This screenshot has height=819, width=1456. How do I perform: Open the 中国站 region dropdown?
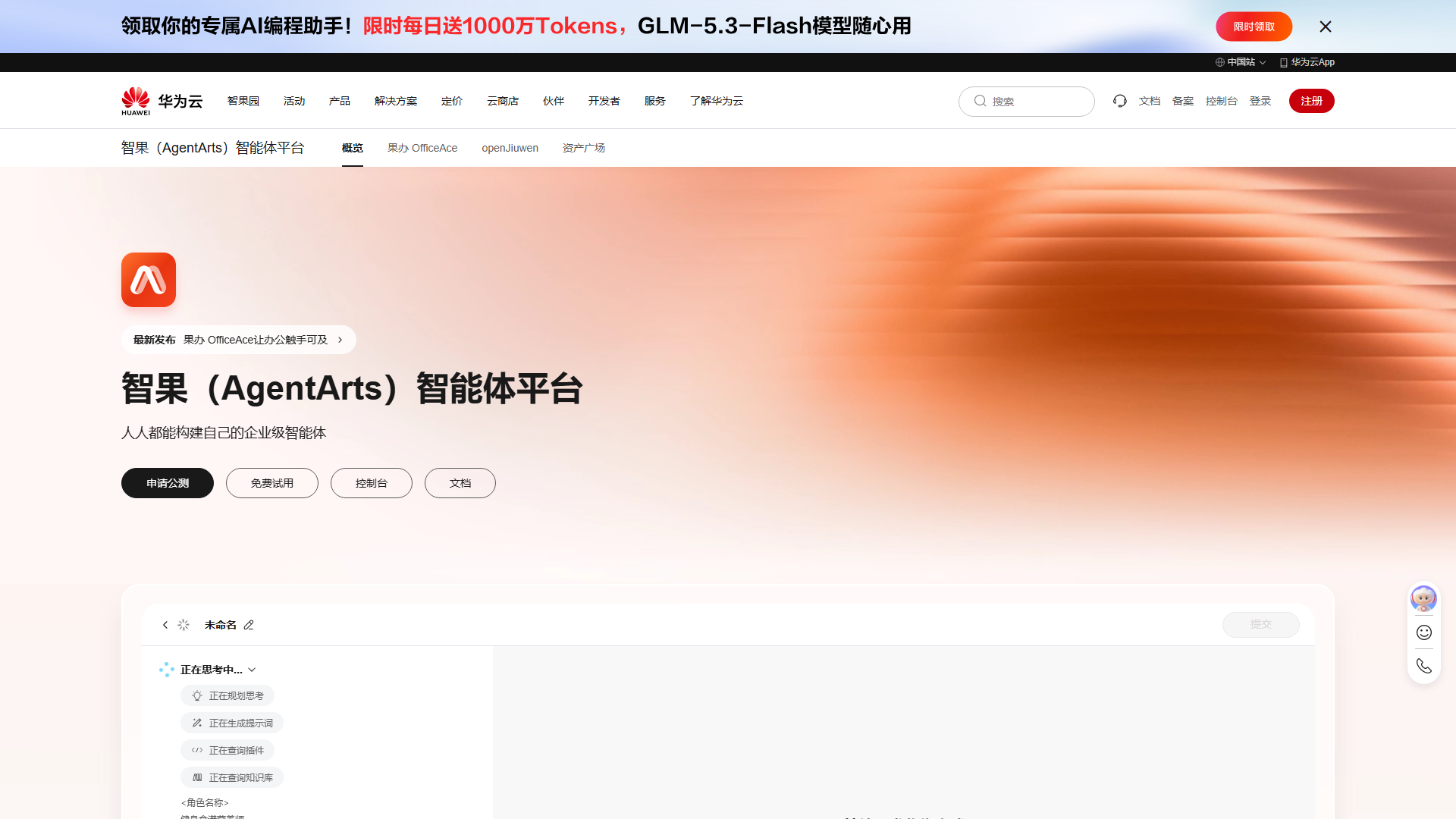(x=1241, y=62)
